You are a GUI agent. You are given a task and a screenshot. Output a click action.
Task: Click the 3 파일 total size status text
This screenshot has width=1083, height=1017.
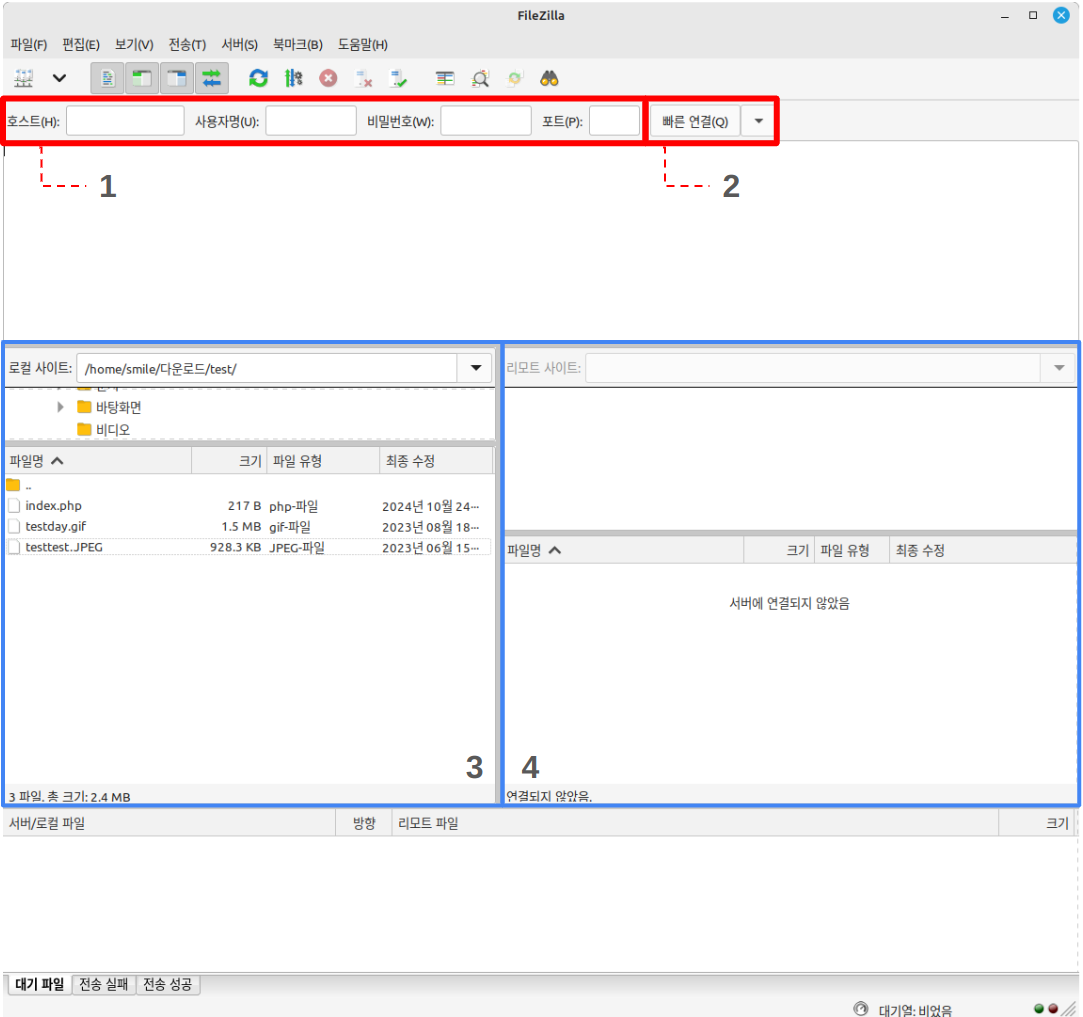[70, 797]
